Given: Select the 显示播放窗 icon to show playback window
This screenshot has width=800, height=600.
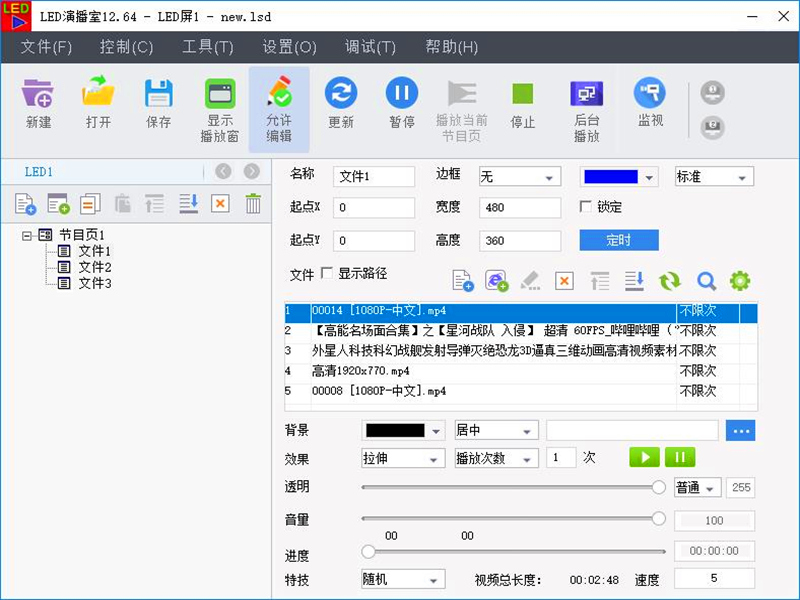Looking at the screenshot, I should click(219, 100).
